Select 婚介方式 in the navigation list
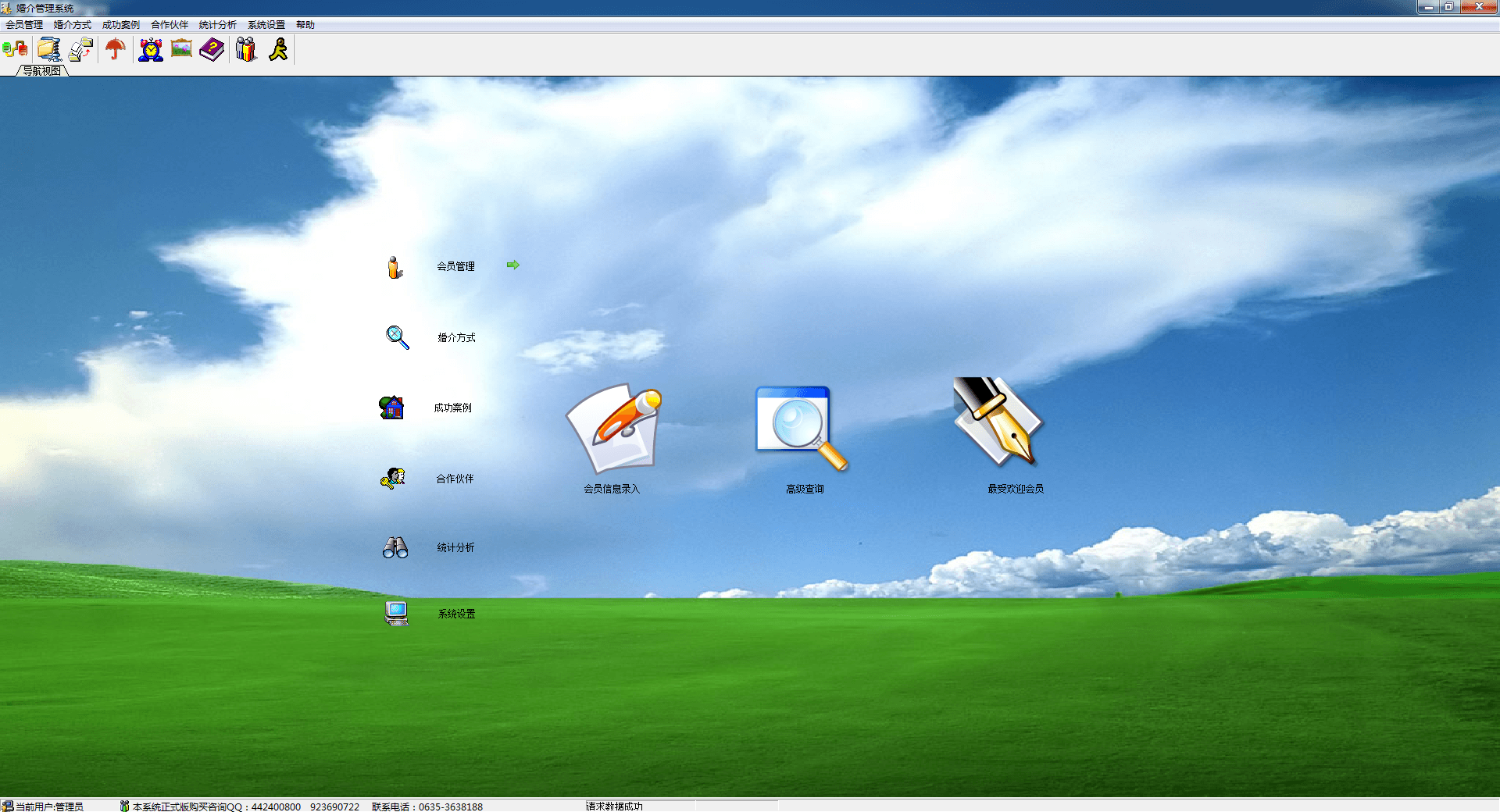 coord(456,337)
